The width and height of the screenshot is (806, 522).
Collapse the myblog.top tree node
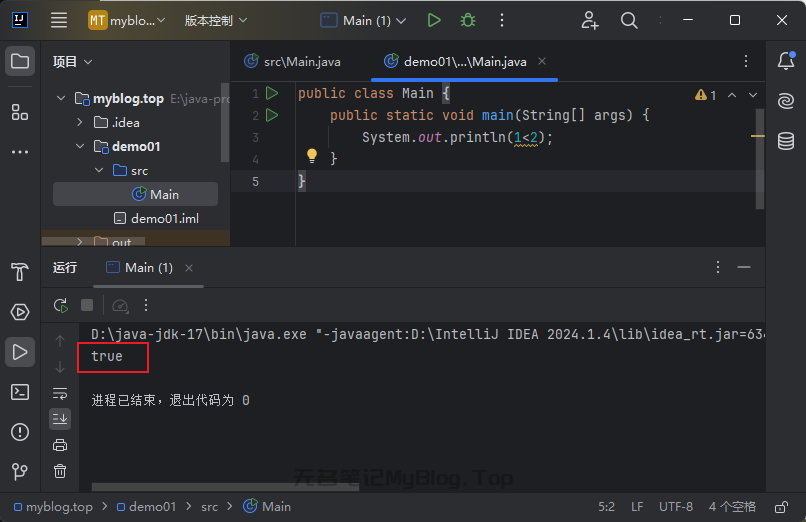61,98
